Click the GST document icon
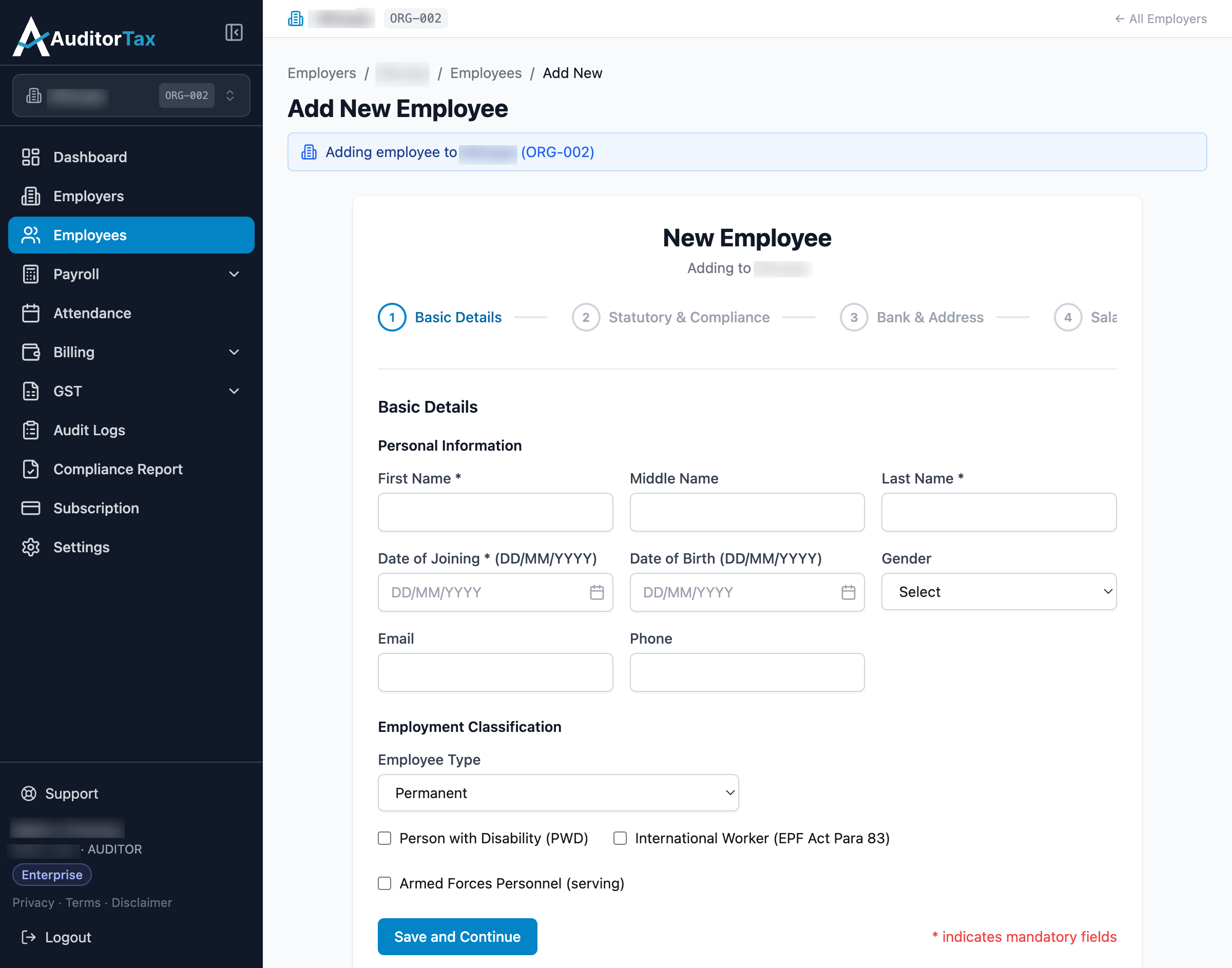 (x=31, y=391)
